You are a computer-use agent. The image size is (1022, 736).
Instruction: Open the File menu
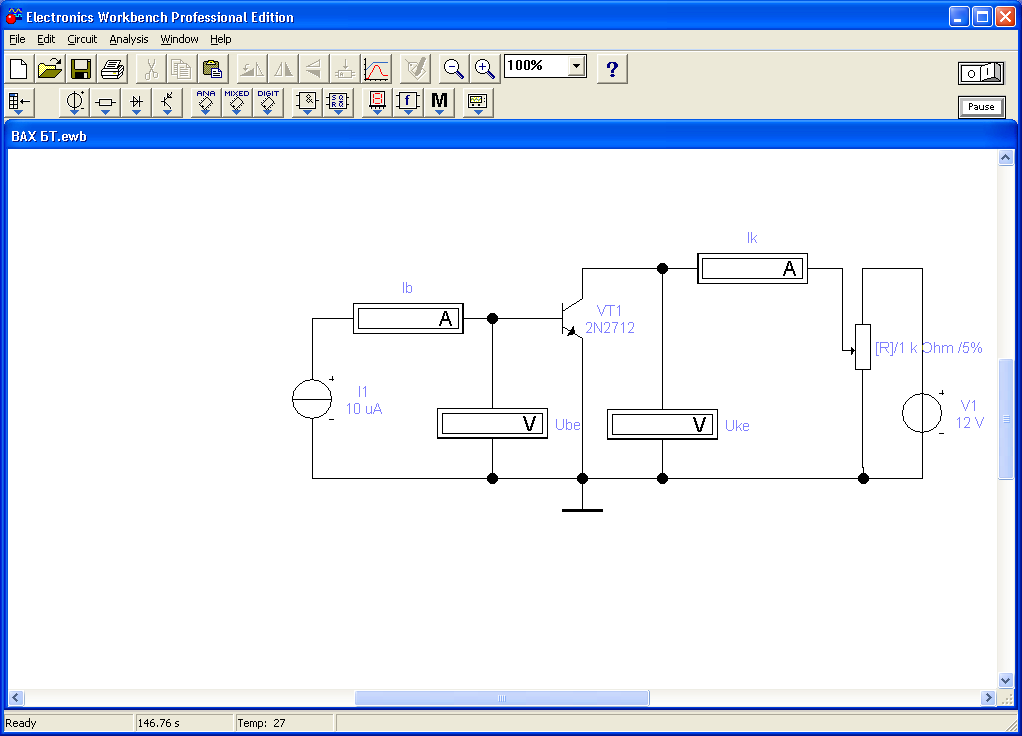click(17, 39)
